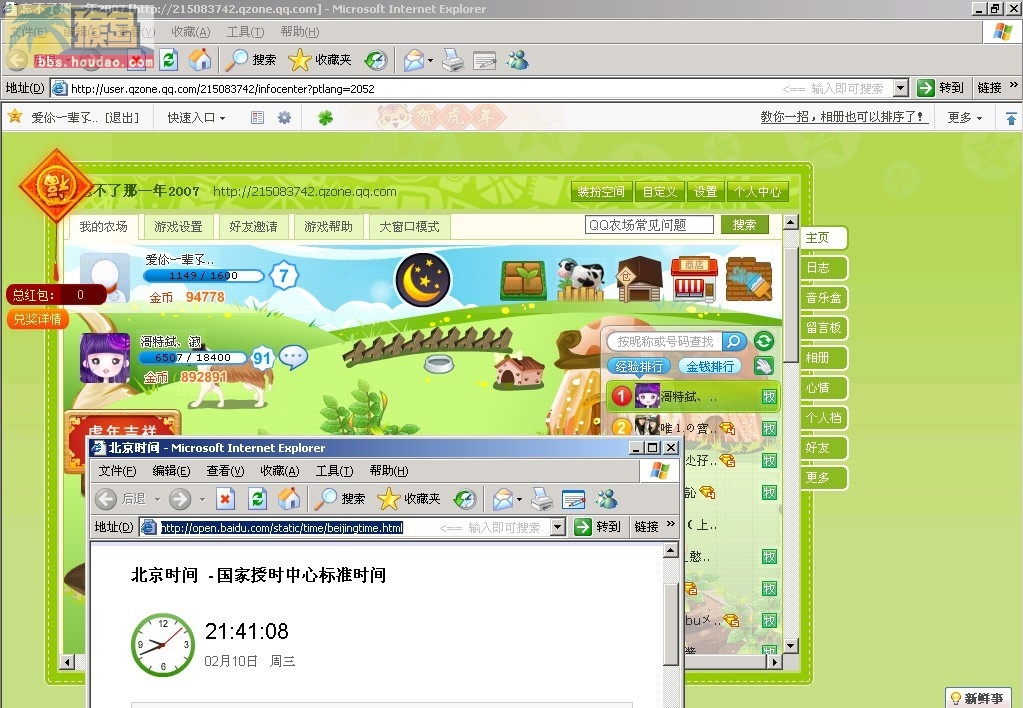Screen dimensions: 1023x708
Task: Refresh the friend list with the green icon
Action: 763,341
